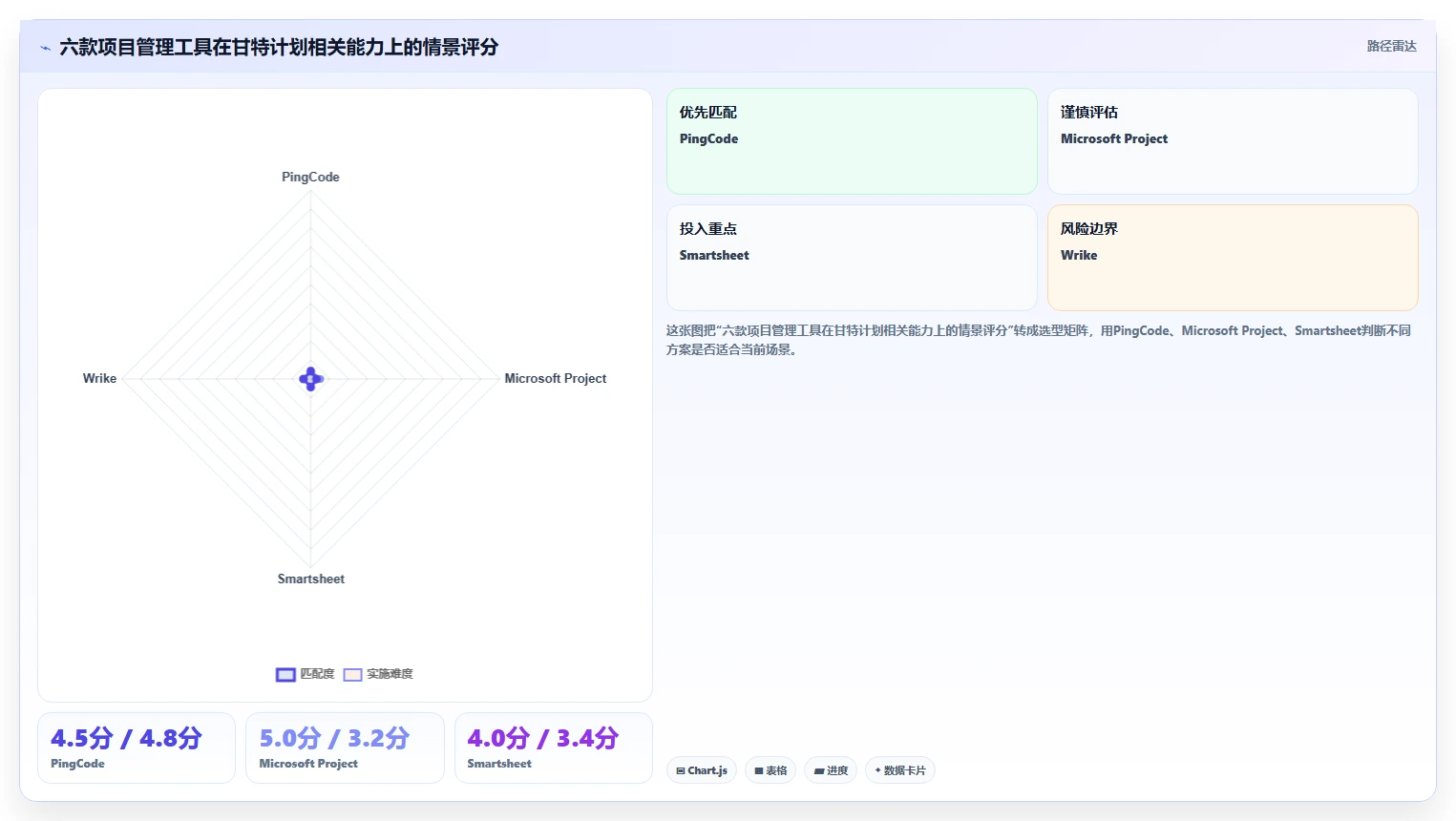
Task: Click the Wrike radar axis label
Action: [99, 378]
